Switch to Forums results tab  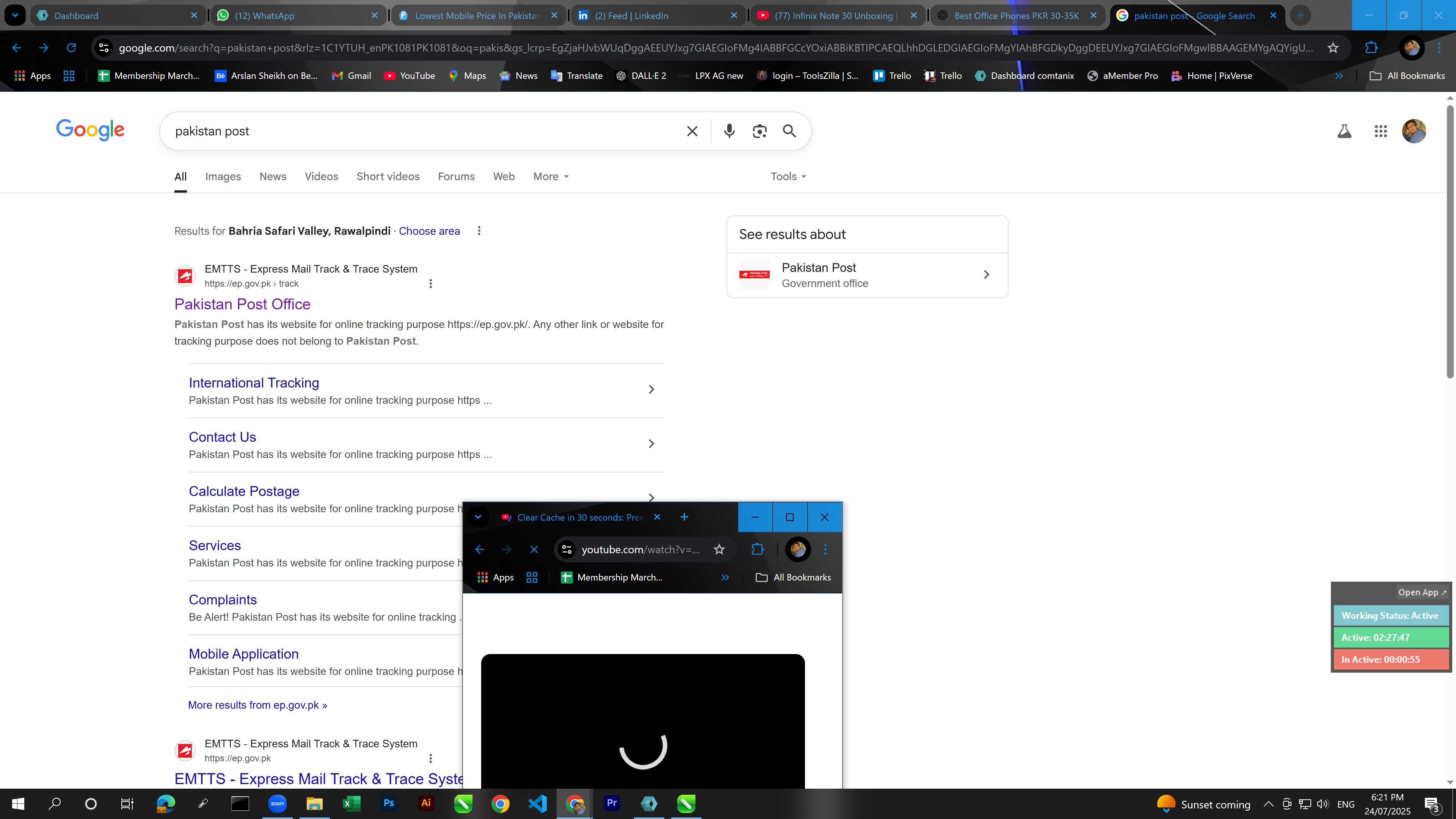(456, 176)
